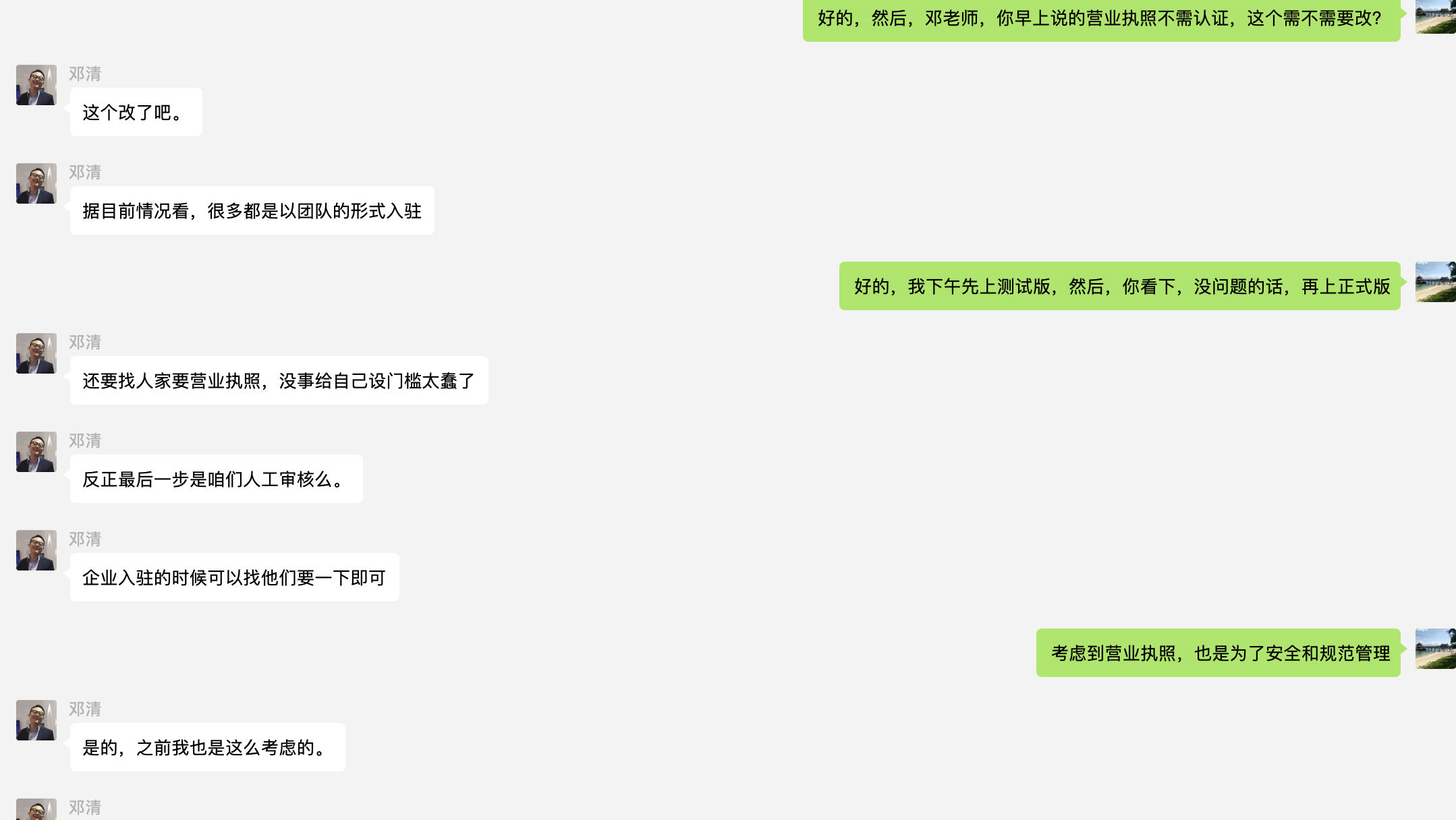1456x820 pixels.
Task: Open 邓清's avatar beside 还要找人家要营业执照 message
Action: pos(36,353)
